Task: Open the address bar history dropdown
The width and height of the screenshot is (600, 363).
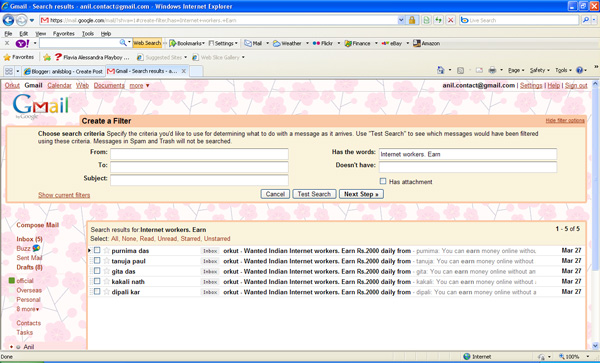Action: pyautogui.click(x=401, y=20)
